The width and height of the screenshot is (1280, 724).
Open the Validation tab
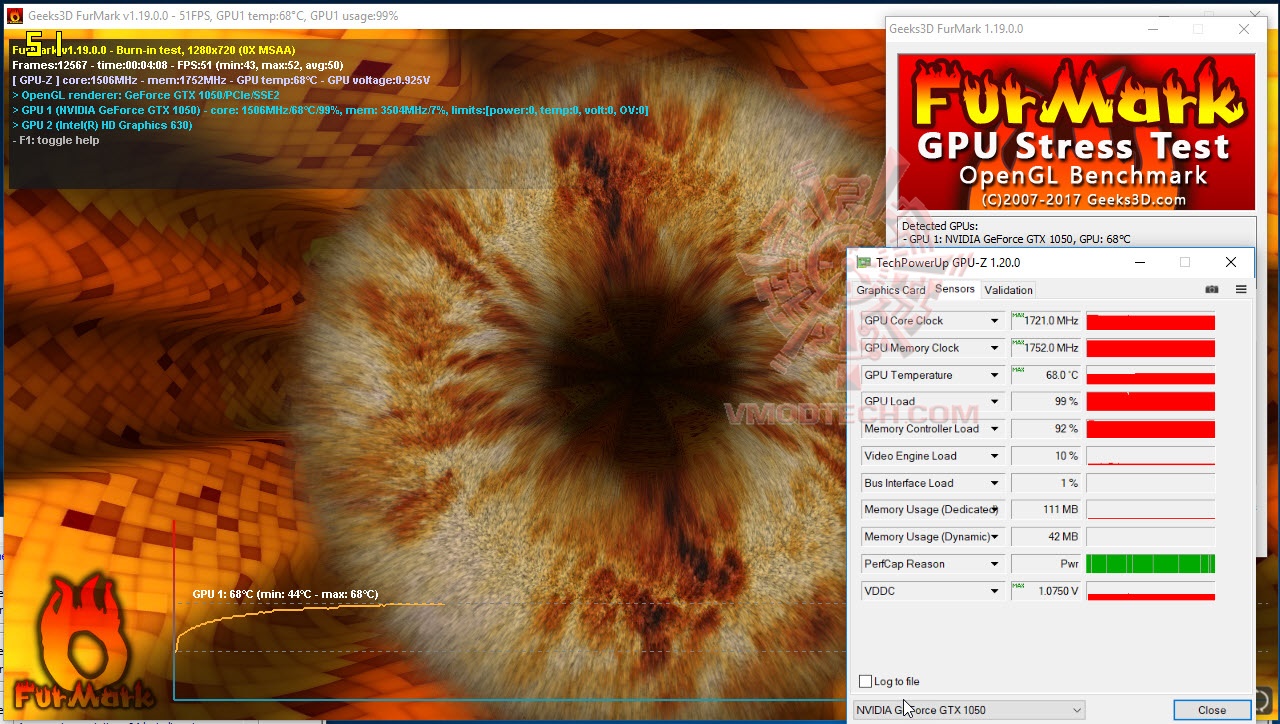pos(1008,290)
